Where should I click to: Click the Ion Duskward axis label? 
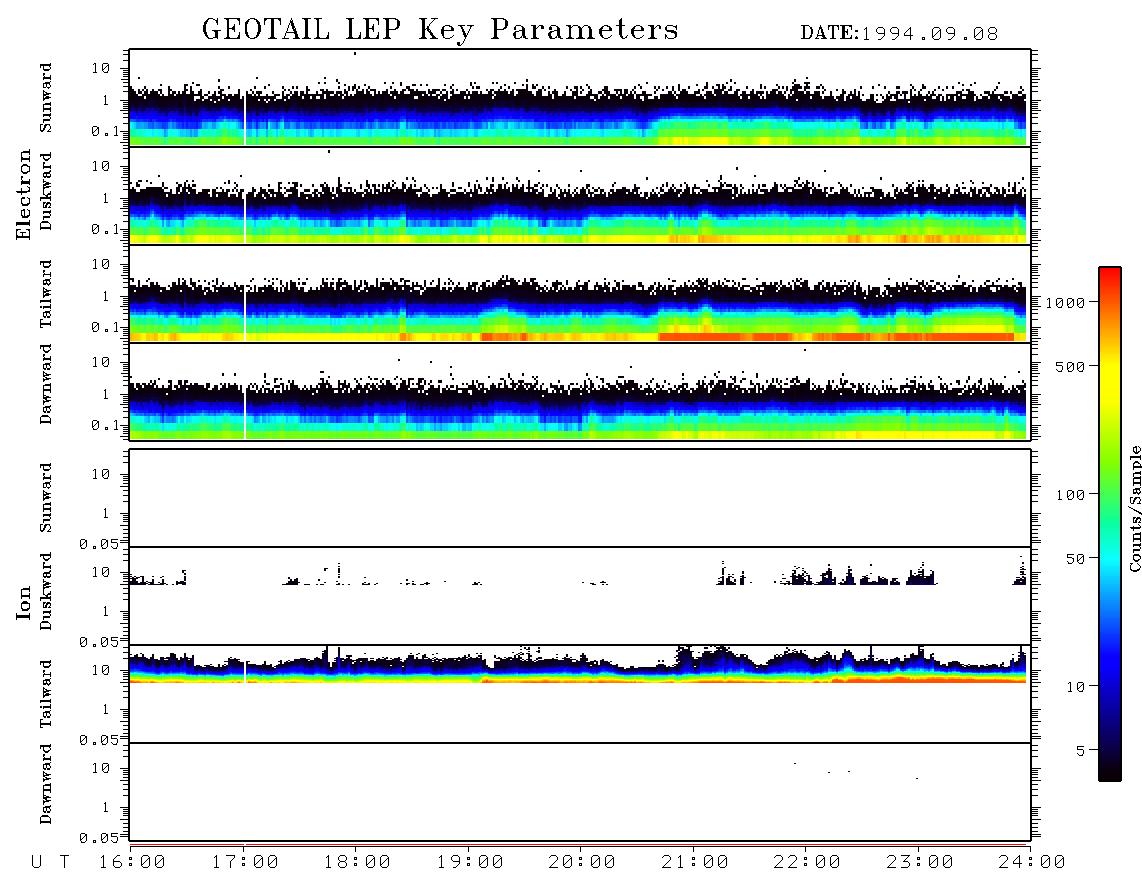coord(46,591)
